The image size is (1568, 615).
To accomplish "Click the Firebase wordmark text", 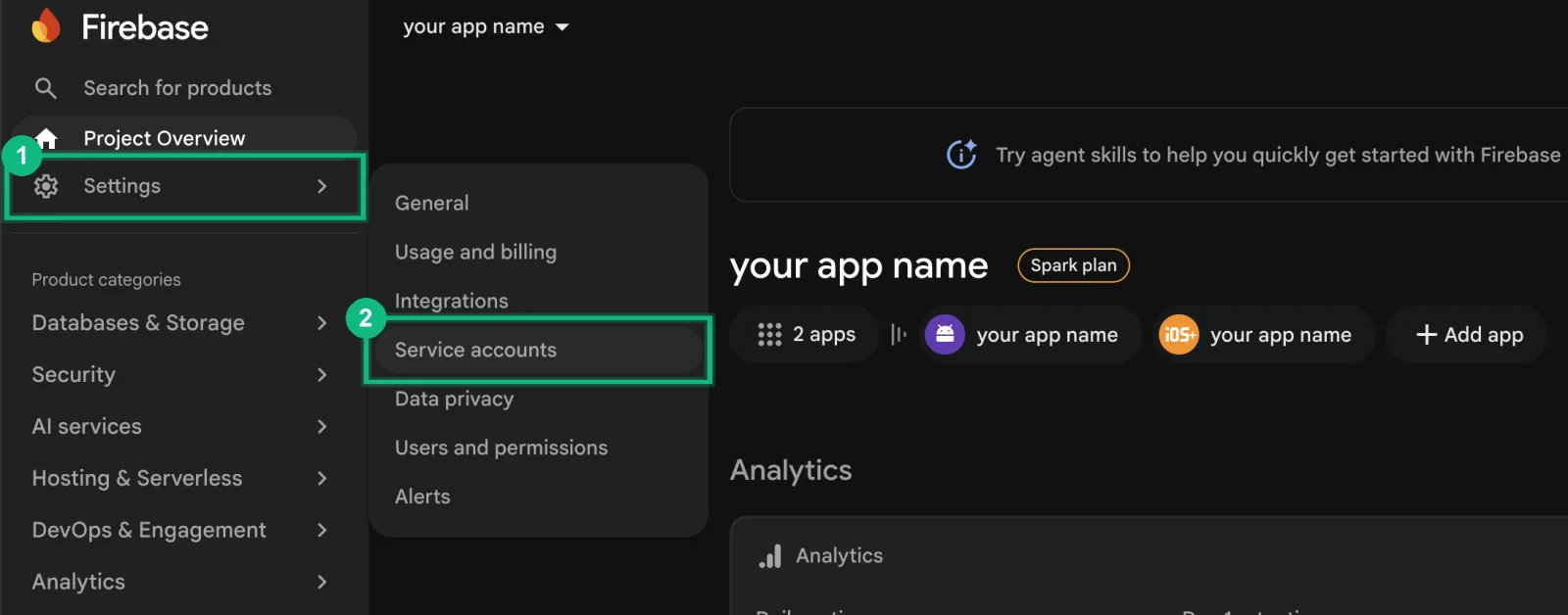I will [x=145, y=27].
